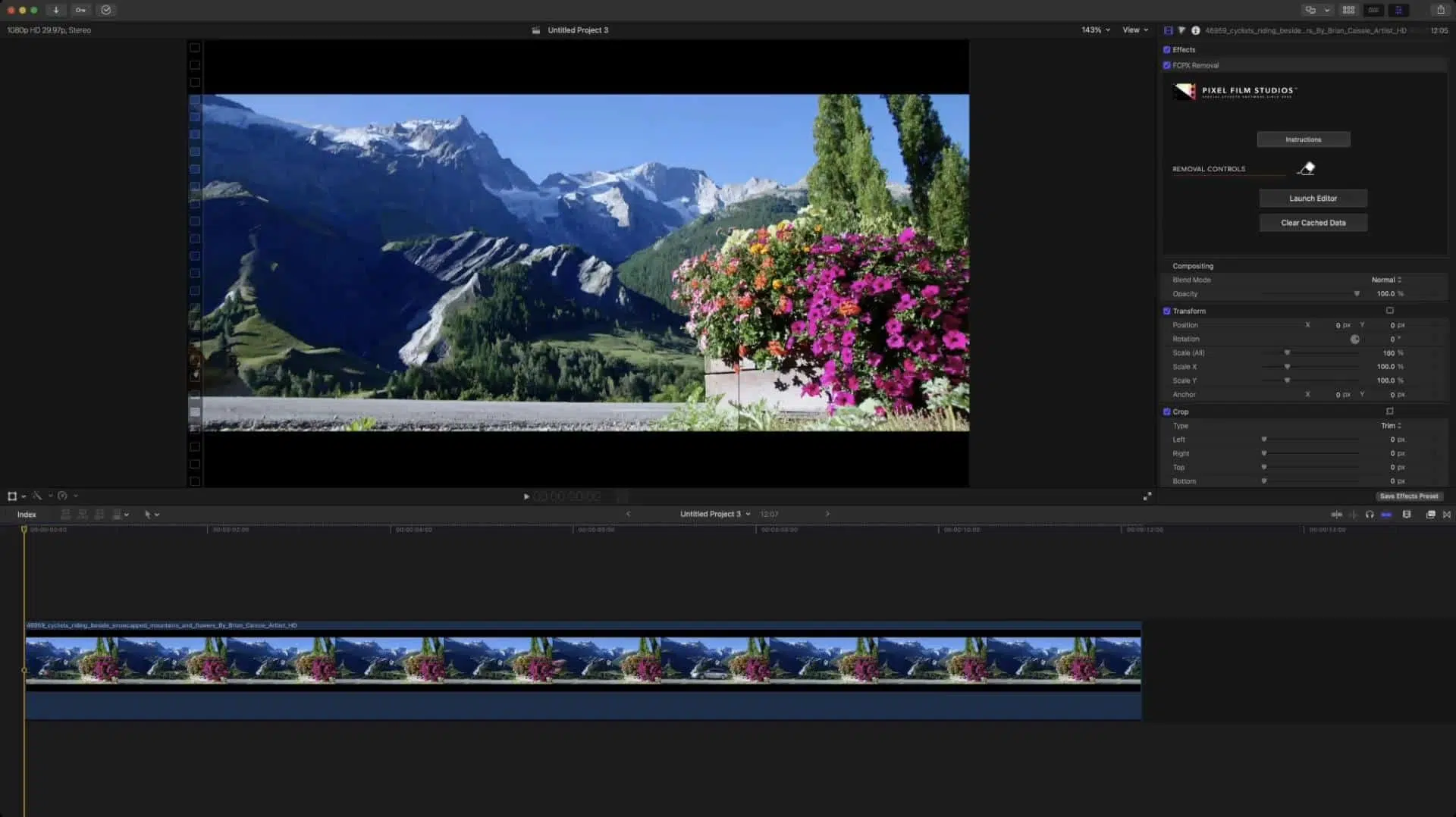The width and height of the screenshot is (1456, 817).
Task: Toggle video and audio skimming icon
Action: click(1337, 515)
